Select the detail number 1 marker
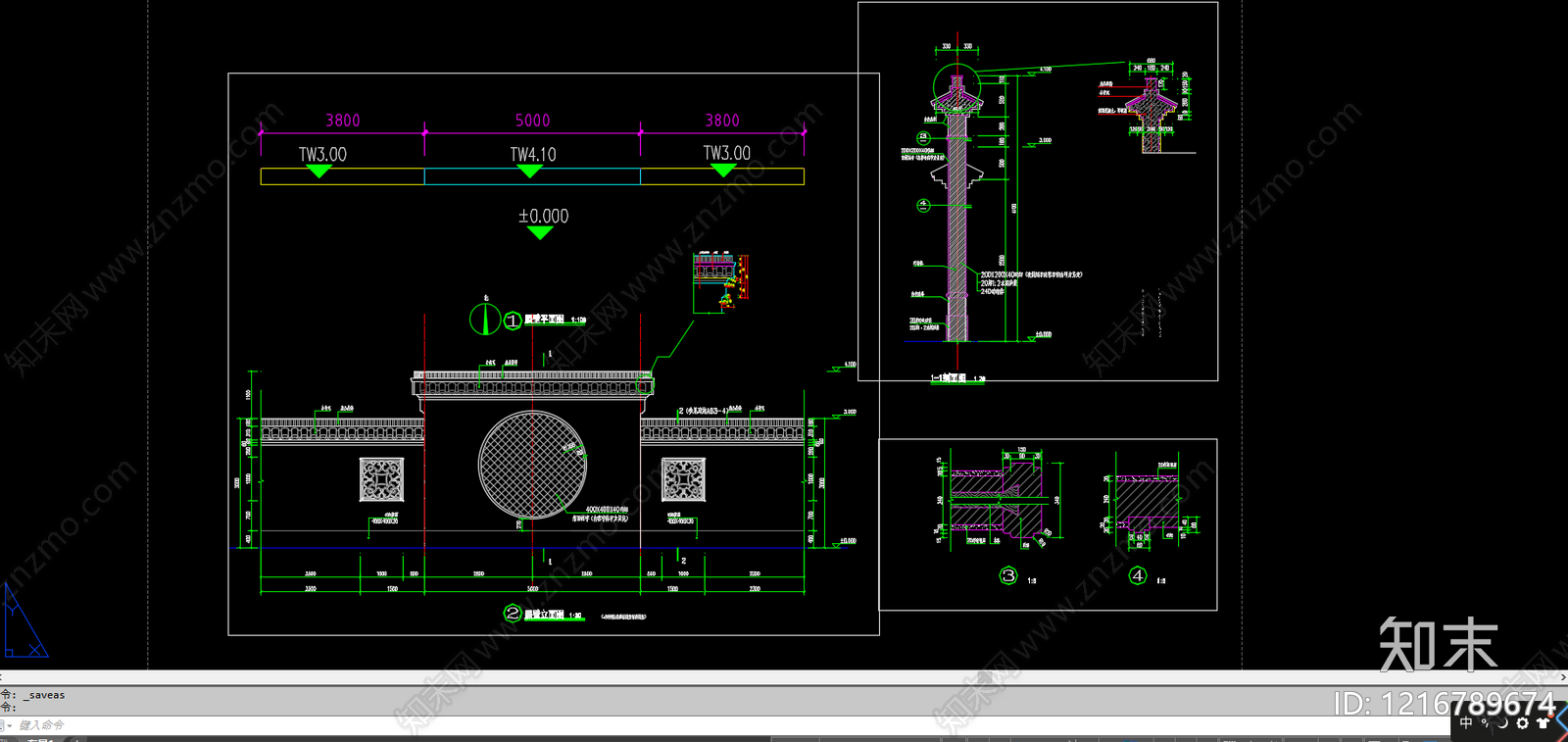The width and height of the screenshot is (1568, 742). (513, 321)
